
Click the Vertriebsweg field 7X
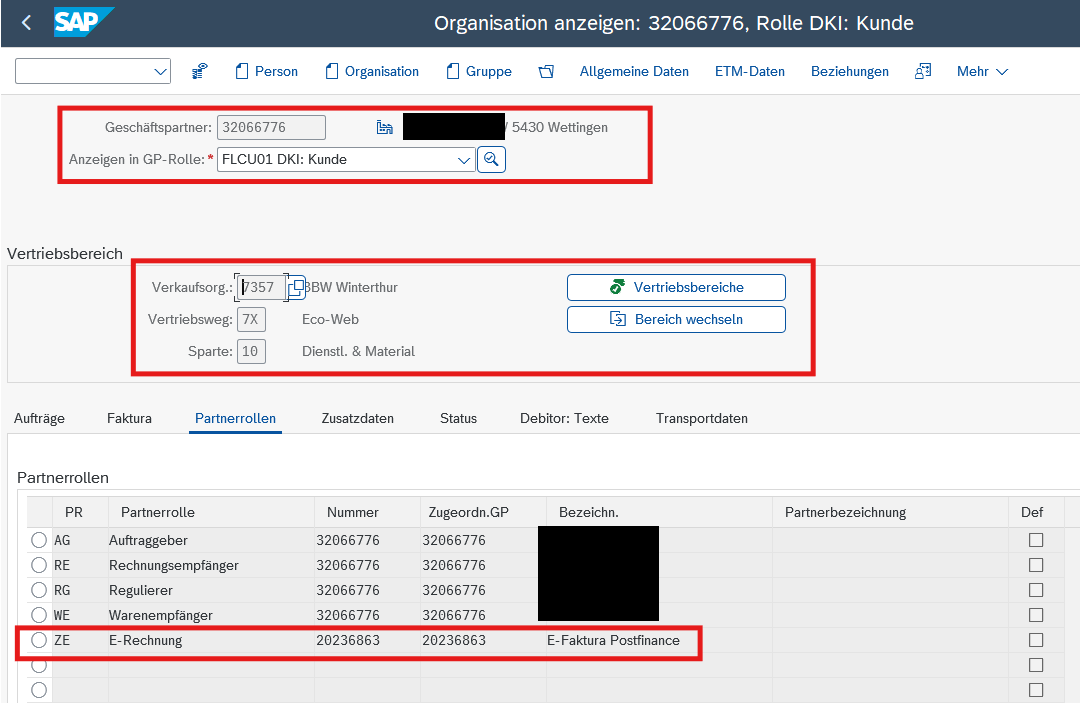click(251, 319)
